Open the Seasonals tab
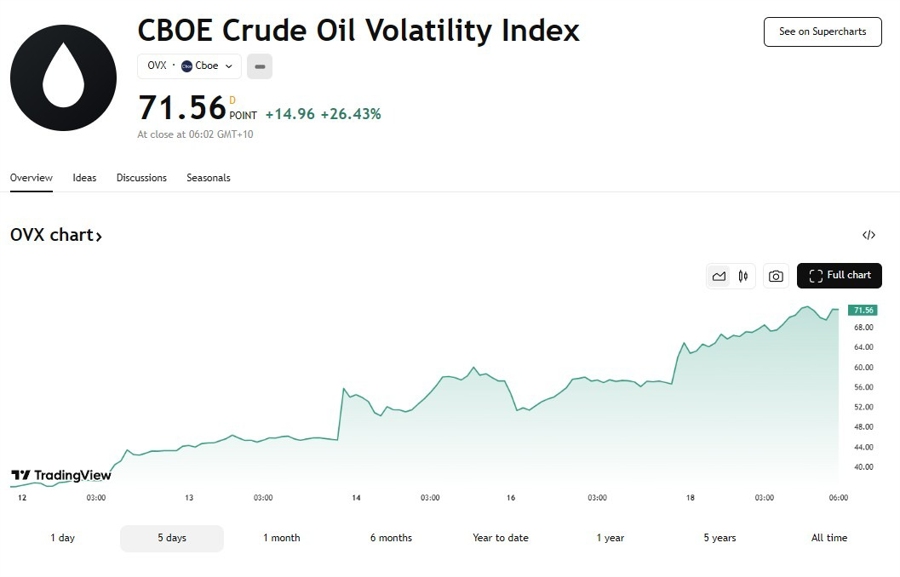900x577 pixels. (x=208, y=177)
